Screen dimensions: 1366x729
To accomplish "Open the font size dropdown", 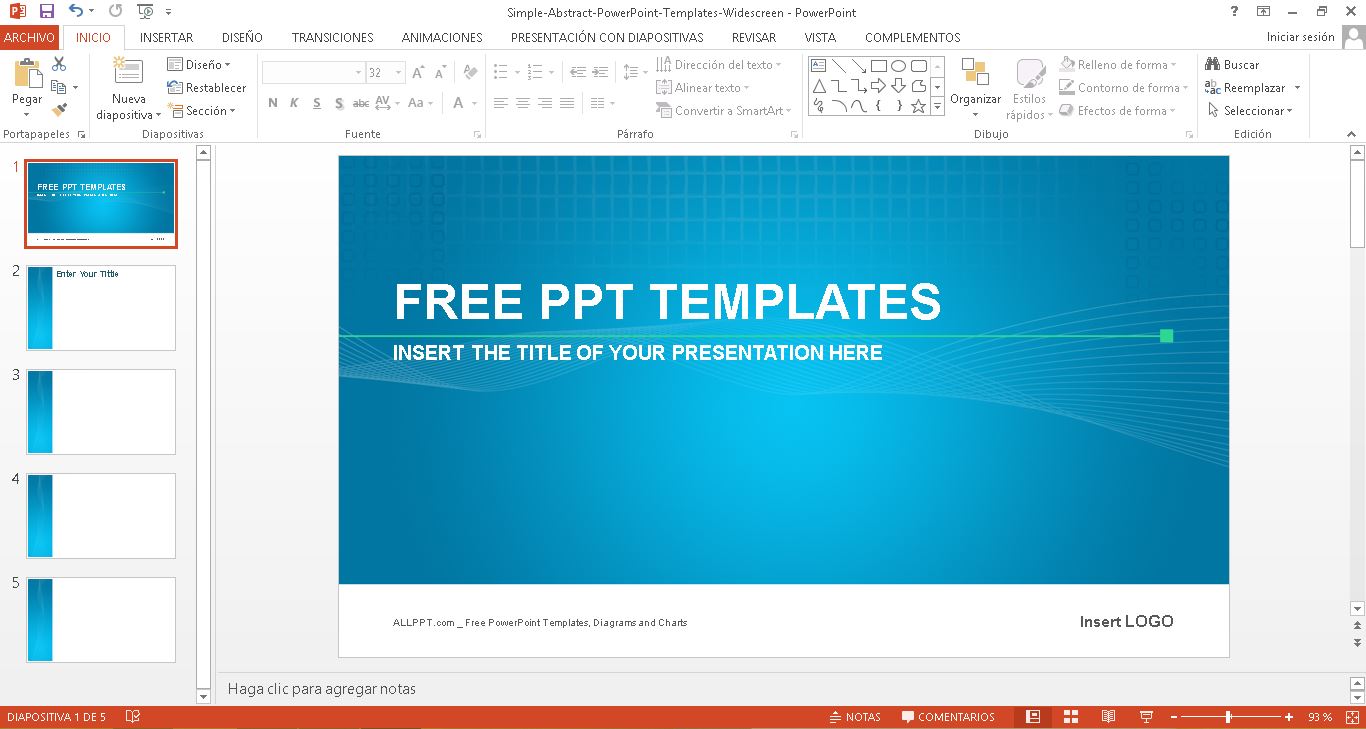I will point(396,72).
